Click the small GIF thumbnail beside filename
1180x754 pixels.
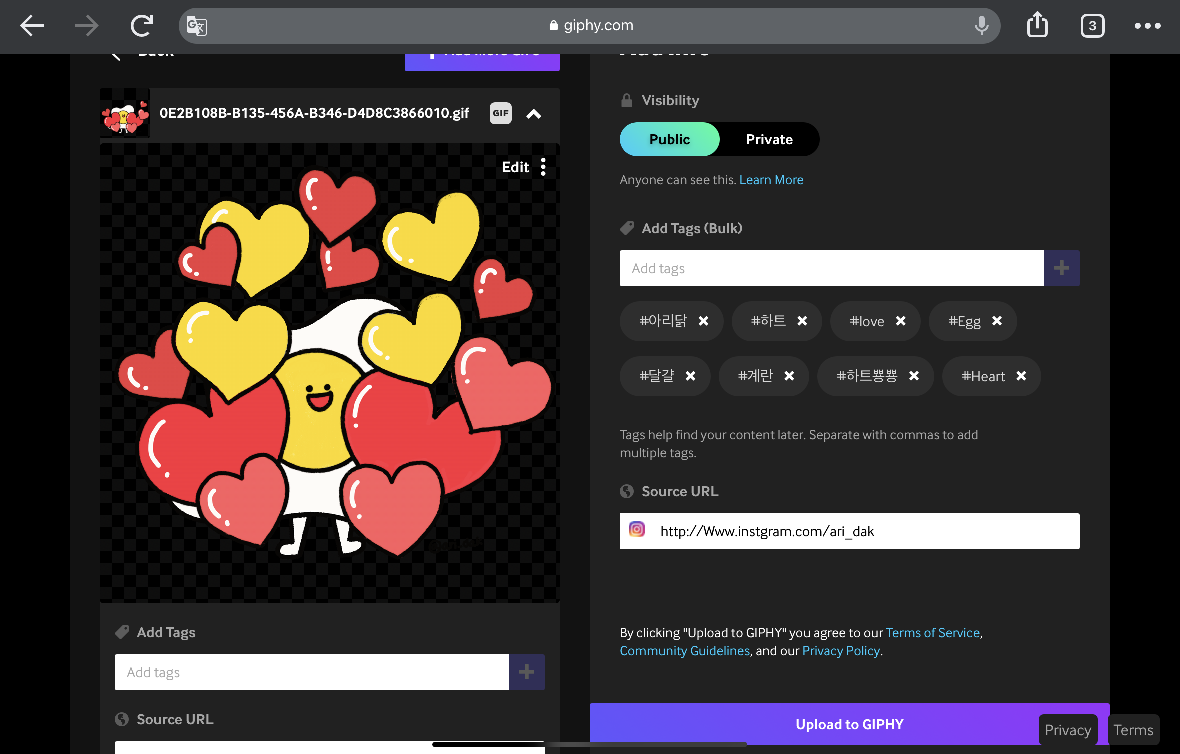point(125,114)
